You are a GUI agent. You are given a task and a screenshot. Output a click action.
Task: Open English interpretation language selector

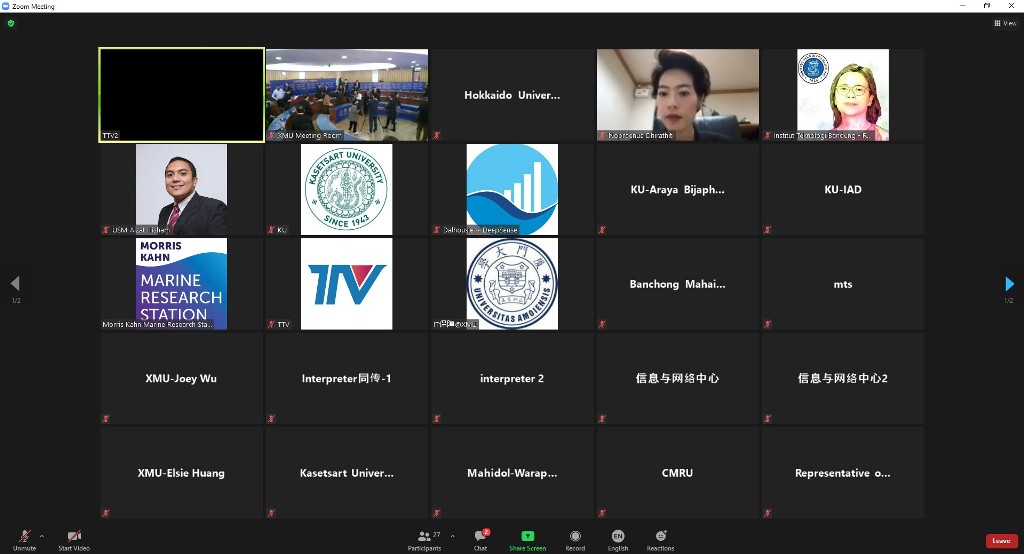(x=618, y=537)
